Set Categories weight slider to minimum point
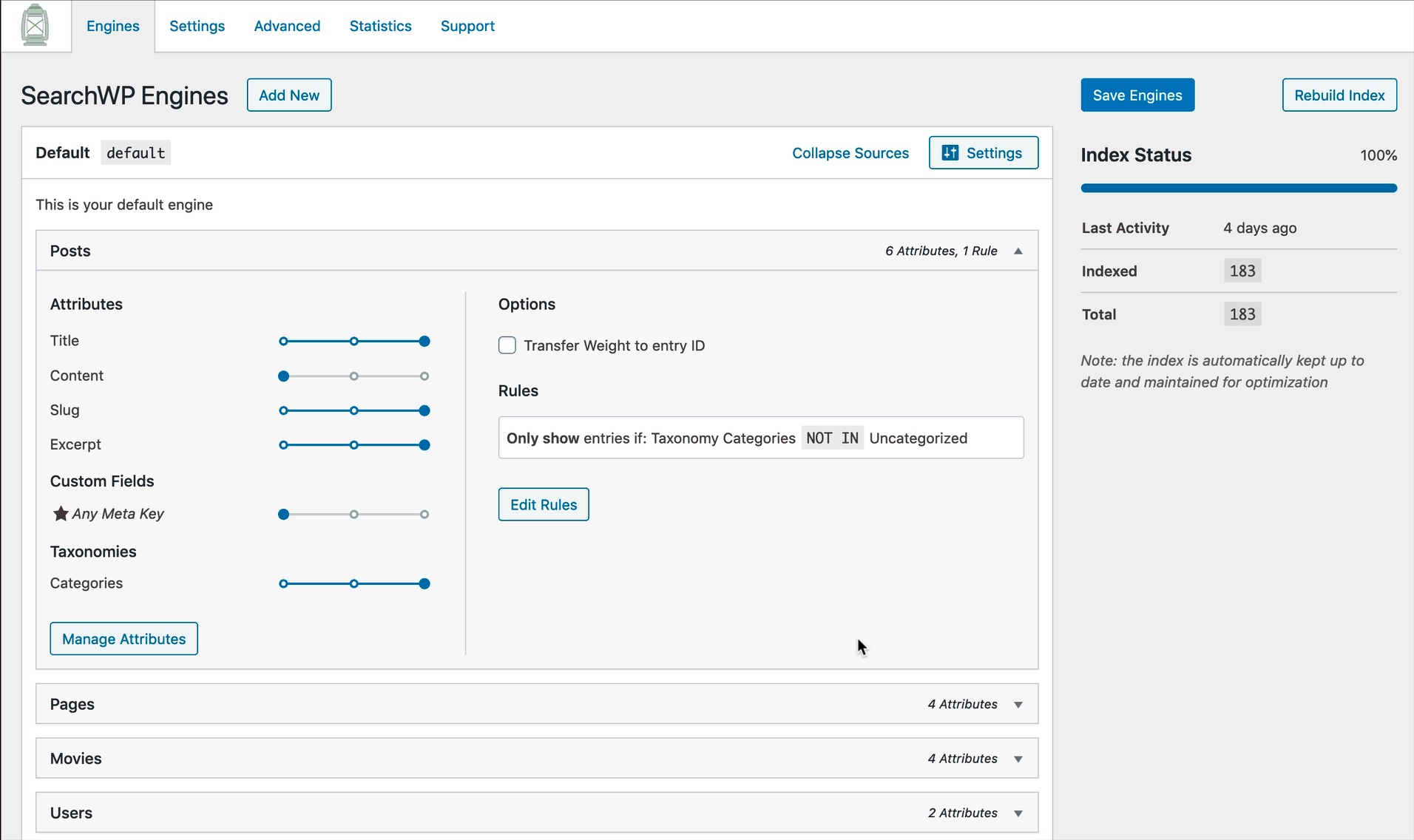This screenshot has width=1414, height=840. click(283, 583)
